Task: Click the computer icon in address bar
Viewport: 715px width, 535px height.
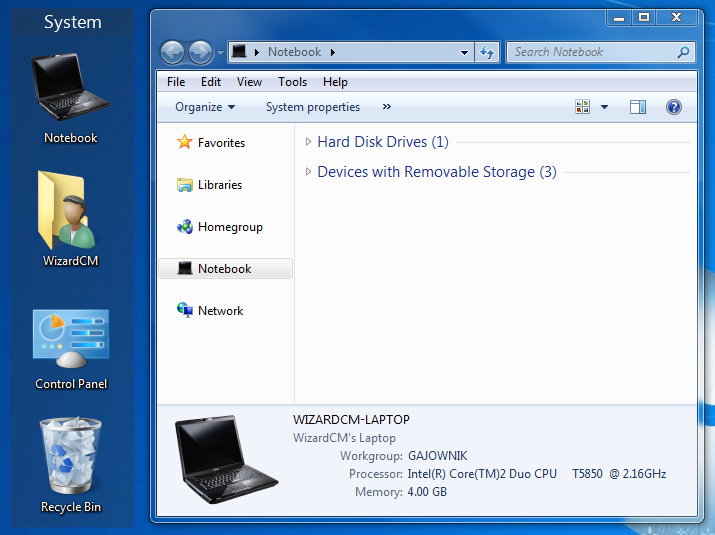Action: 239,52
